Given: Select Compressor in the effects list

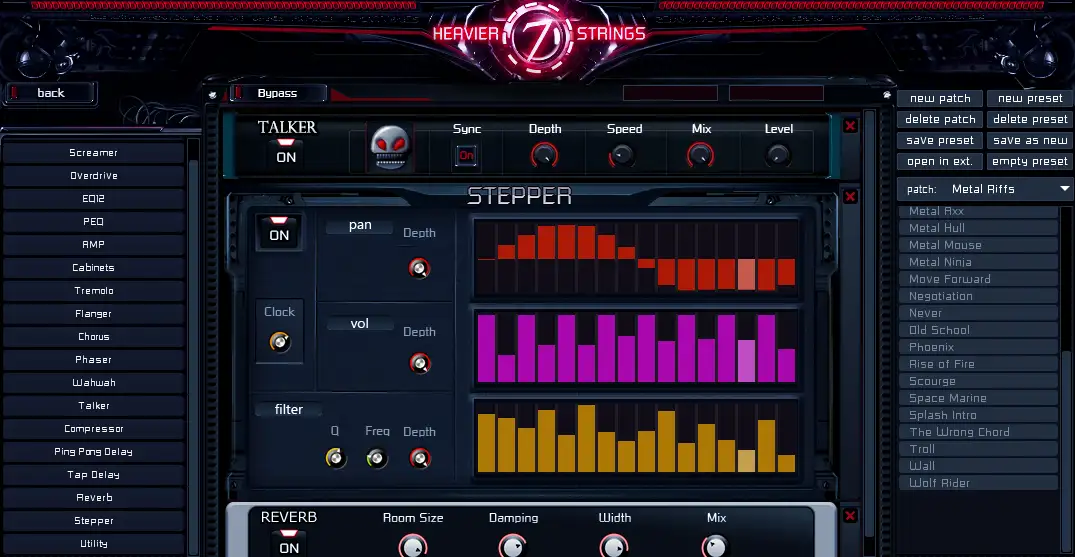Looking at the screenshot, I should (x=93, y=429).
